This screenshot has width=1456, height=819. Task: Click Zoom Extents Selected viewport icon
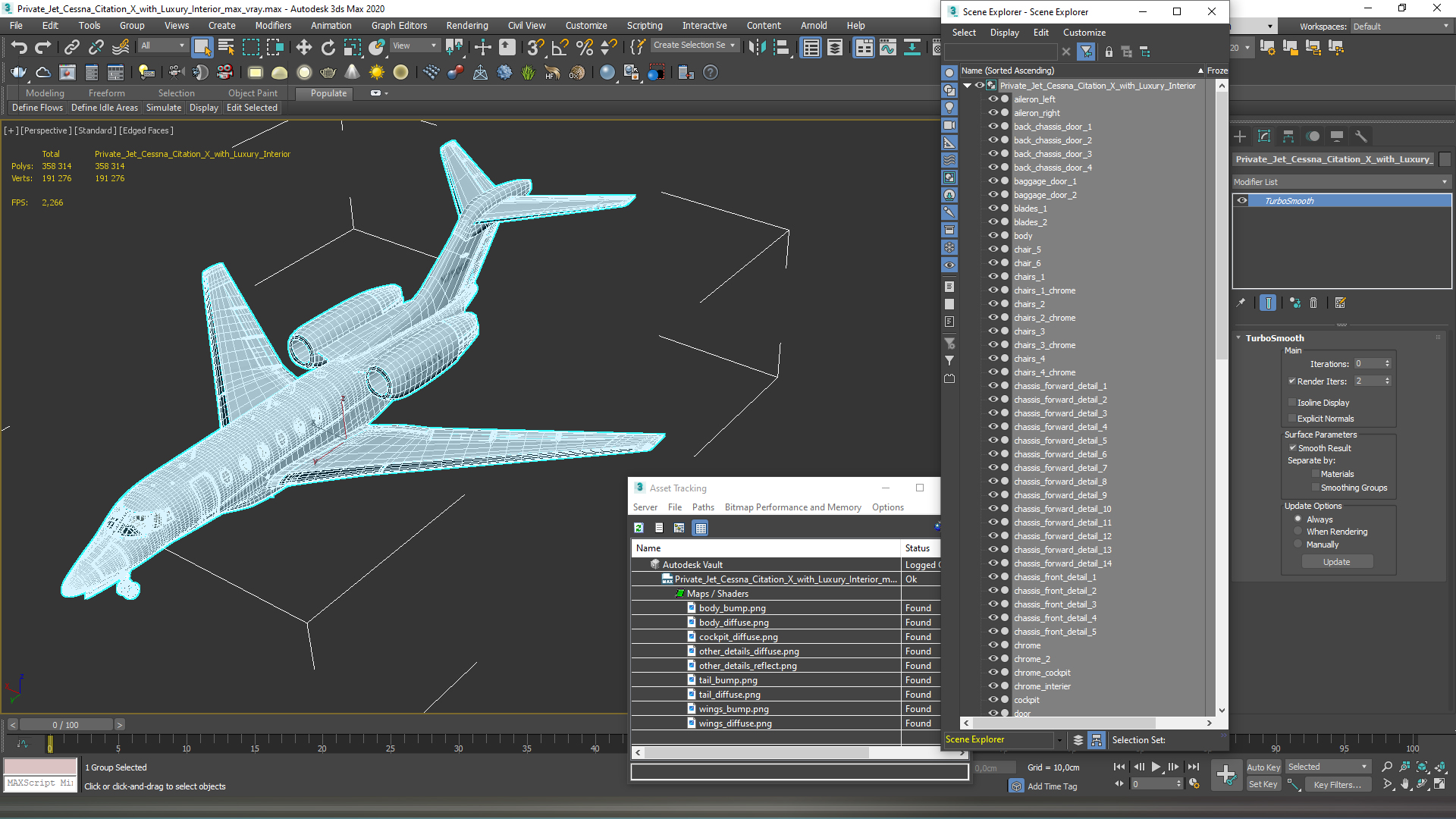(x=1422, y=767)
